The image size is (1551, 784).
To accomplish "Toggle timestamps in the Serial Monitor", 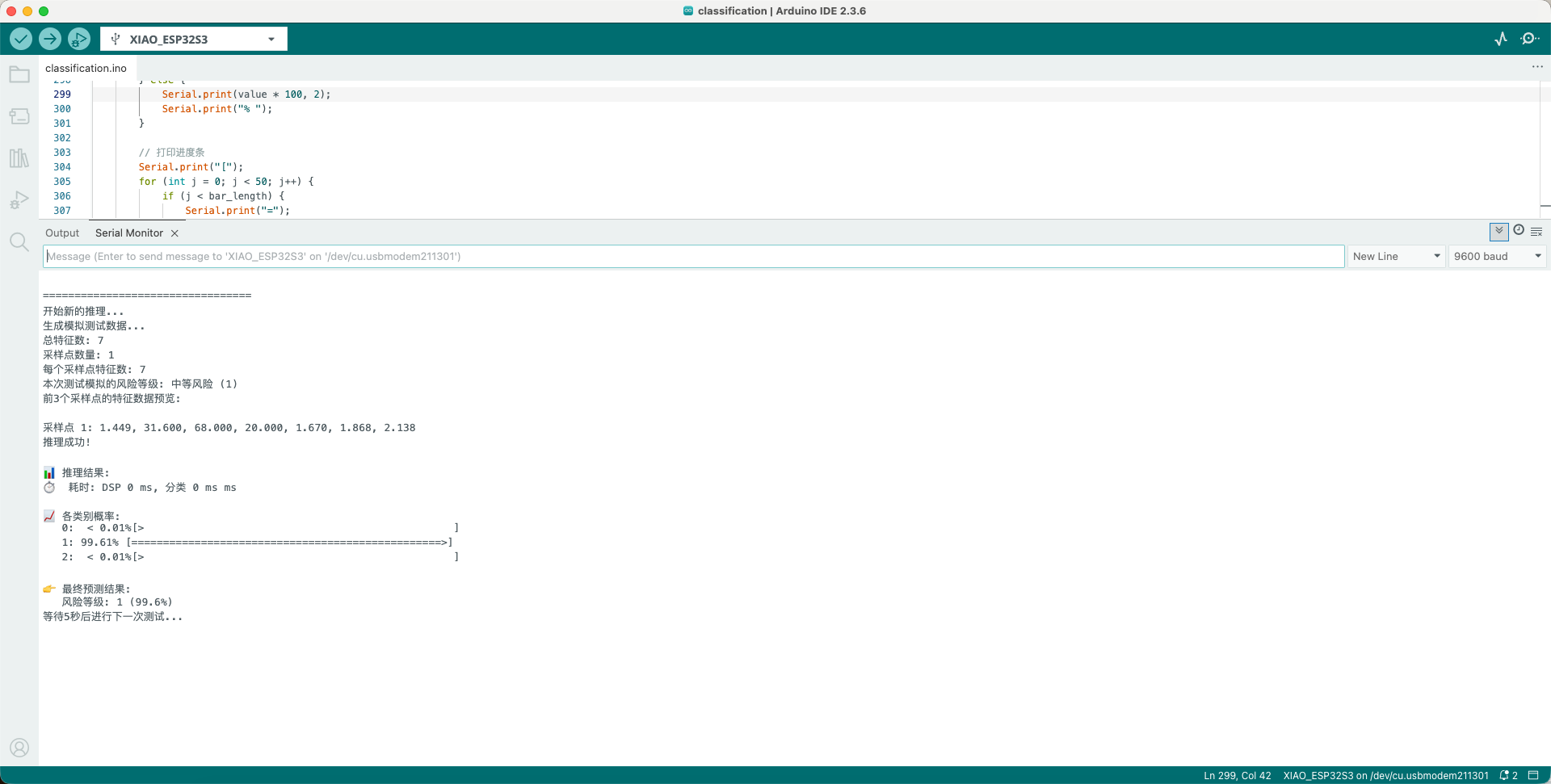I will pos(1519,231).
